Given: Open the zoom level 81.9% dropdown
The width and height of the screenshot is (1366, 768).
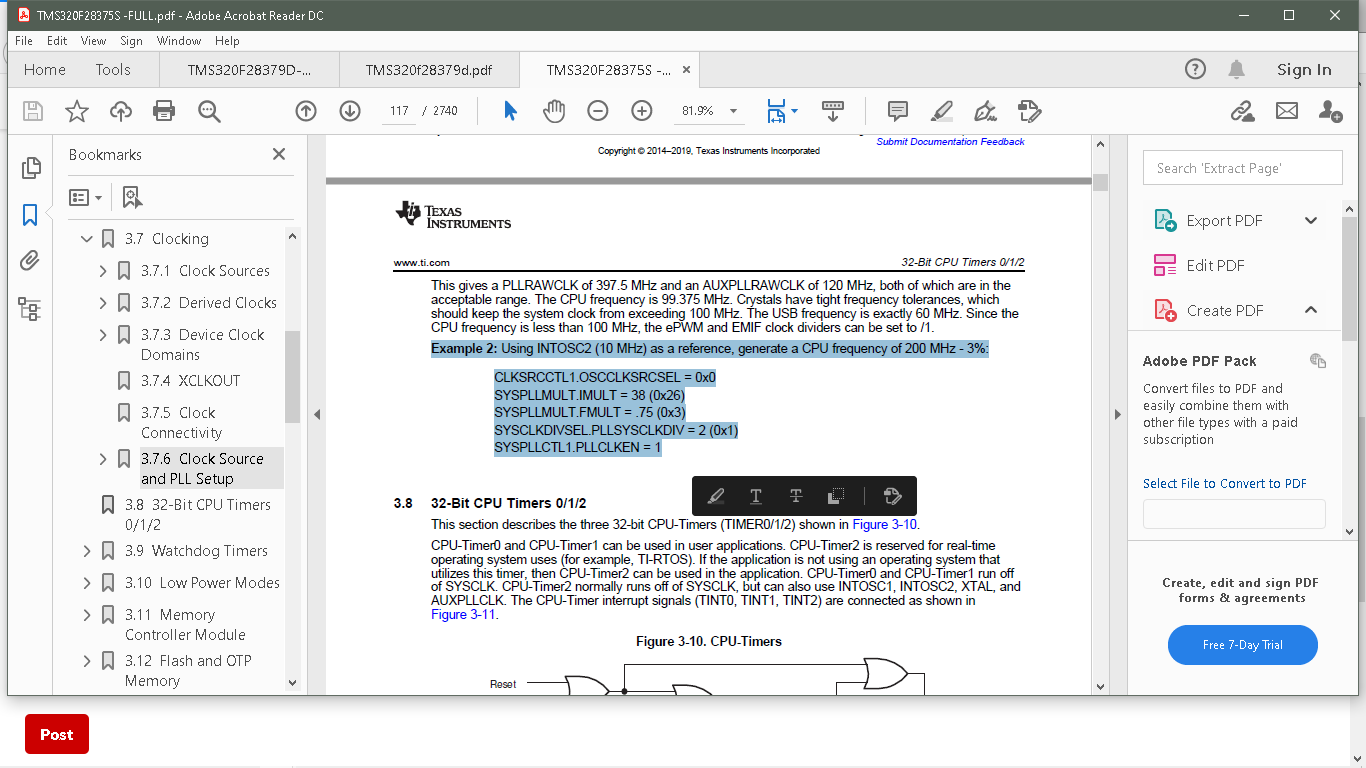Looking at the screenshot, I should coord(734,111).
